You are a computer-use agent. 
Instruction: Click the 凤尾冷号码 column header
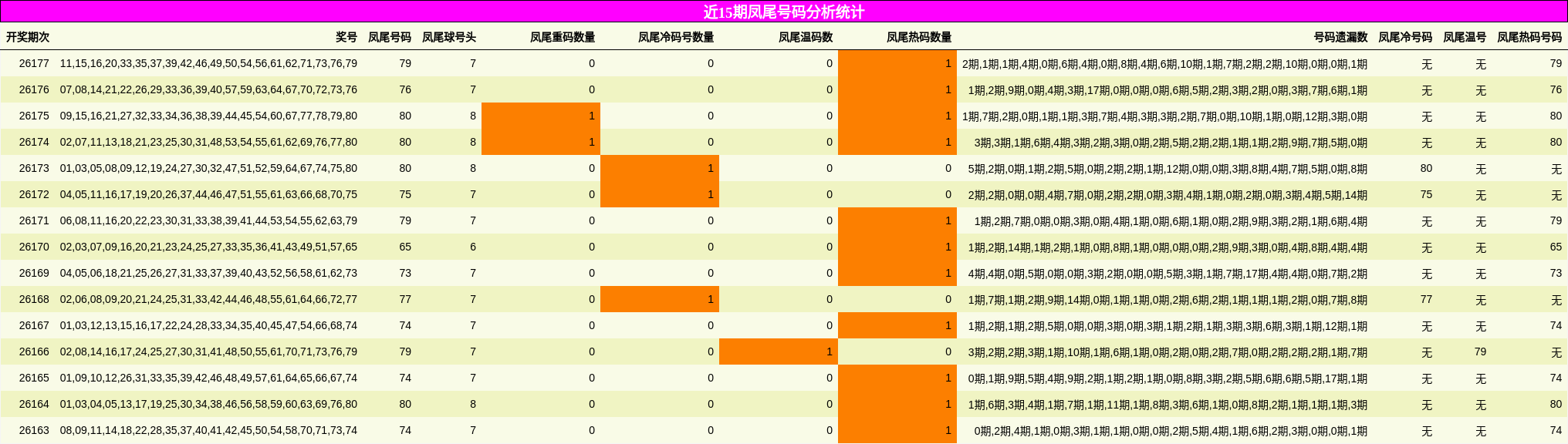tap(1405, 37)
